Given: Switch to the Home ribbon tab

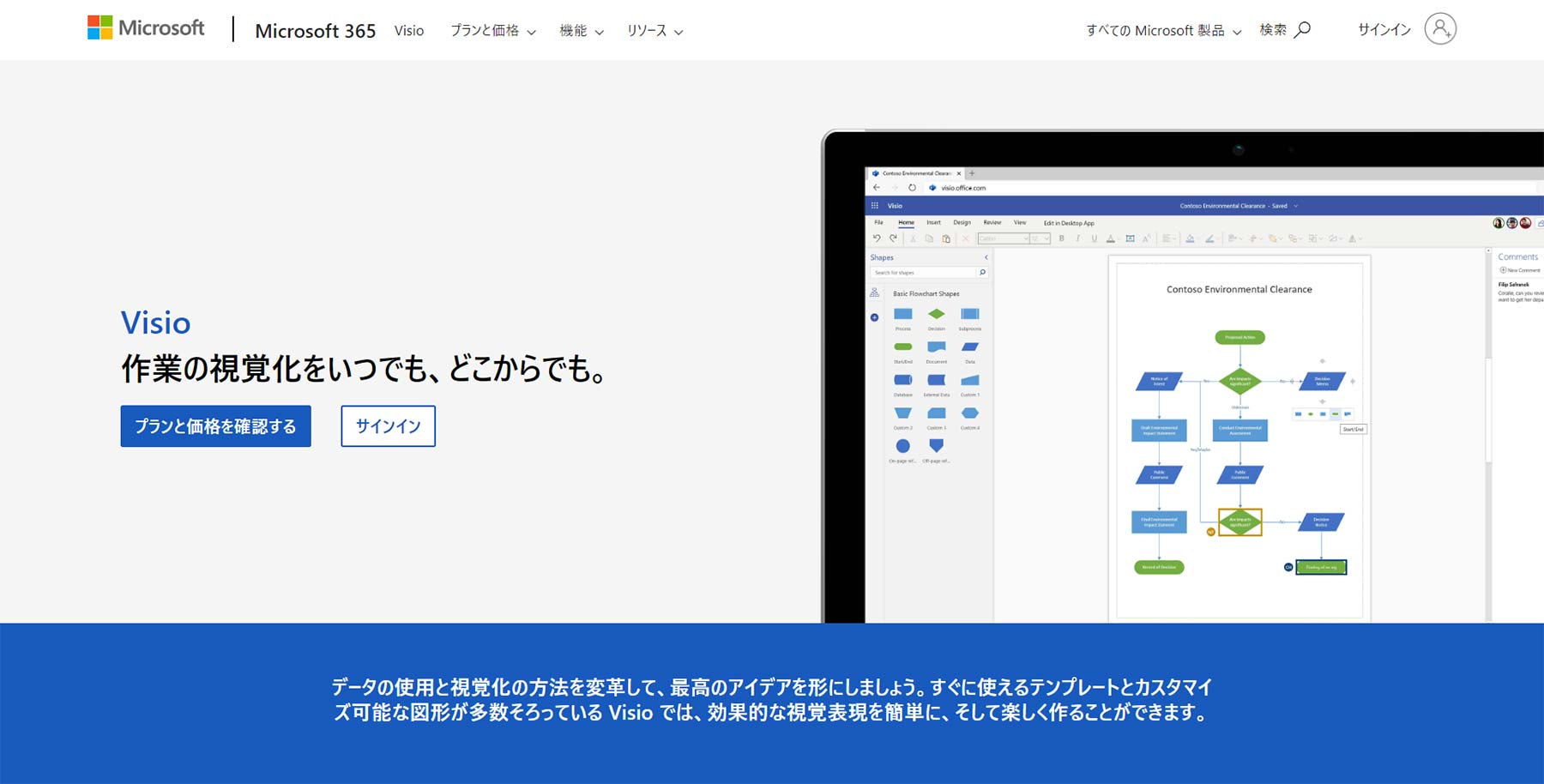Looking at the screenshot, I should (906, 223).
